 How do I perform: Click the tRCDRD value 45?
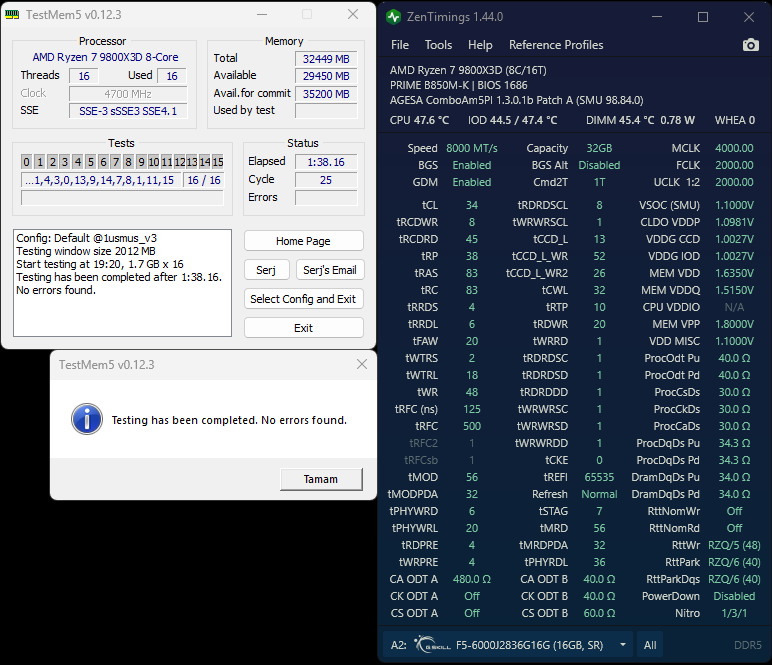[472, 239]
